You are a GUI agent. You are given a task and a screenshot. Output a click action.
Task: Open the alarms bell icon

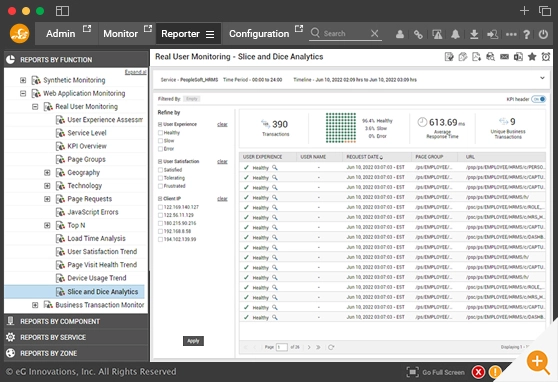tap(455, 34)
